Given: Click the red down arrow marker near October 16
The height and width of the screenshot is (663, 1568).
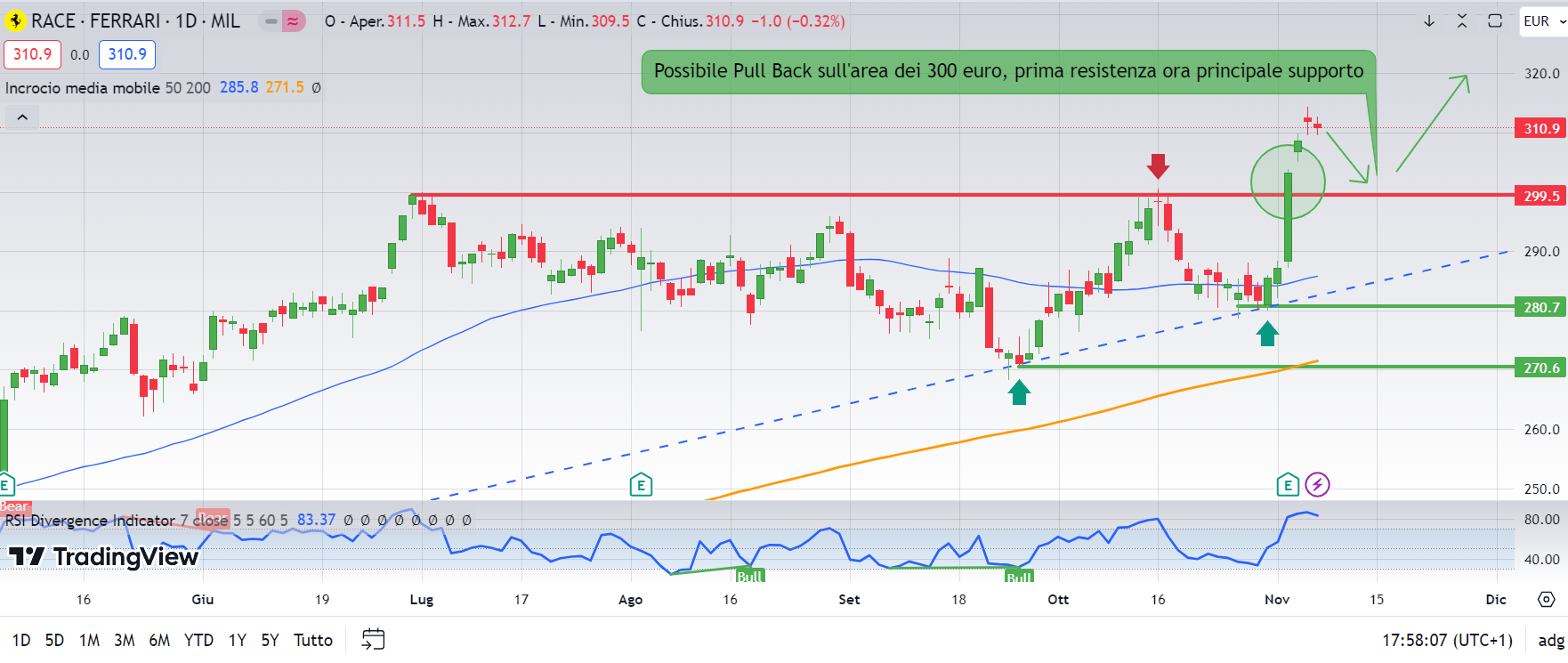Looking at the screenshot, I should (1158, 166).
